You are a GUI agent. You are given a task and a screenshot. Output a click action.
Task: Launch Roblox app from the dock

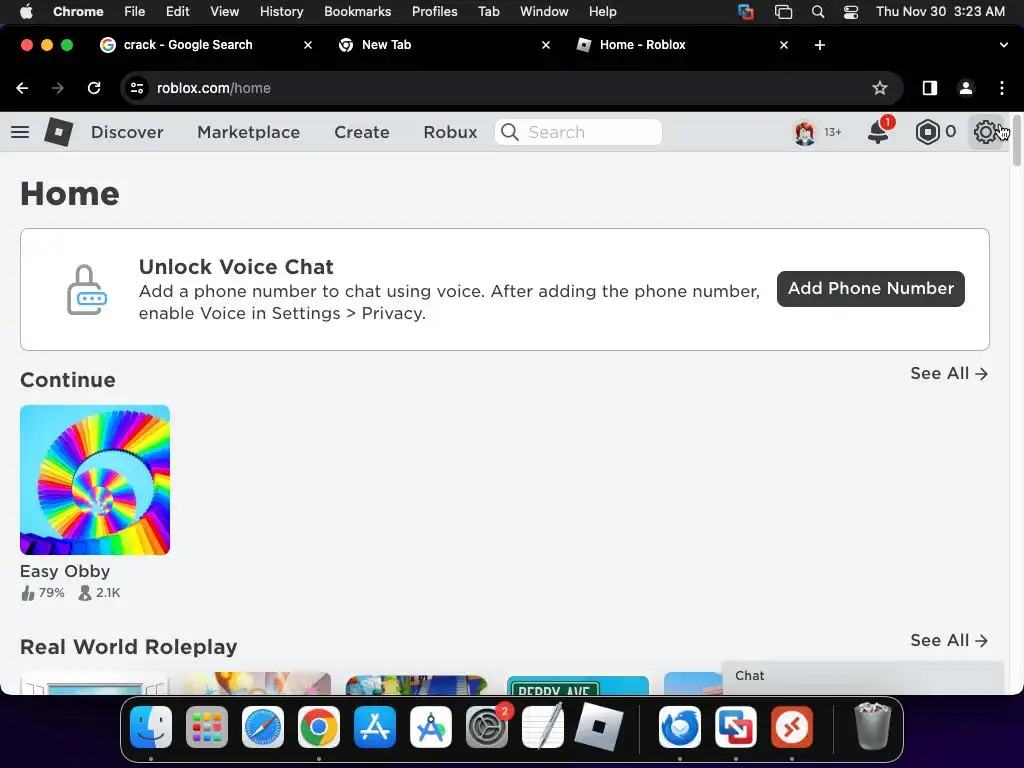tap(599, 727)
